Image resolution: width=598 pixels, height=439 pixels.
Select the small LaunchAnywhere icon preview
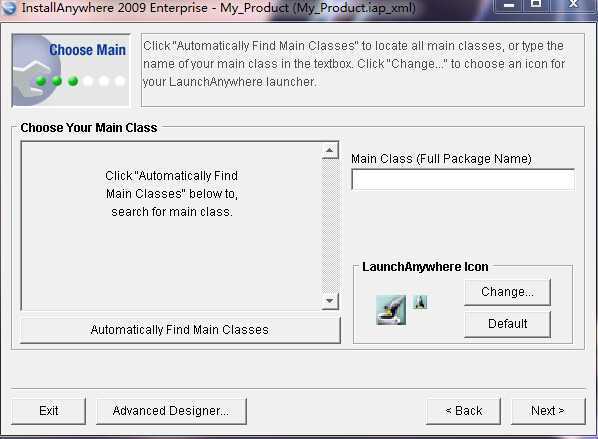[420, 302]
